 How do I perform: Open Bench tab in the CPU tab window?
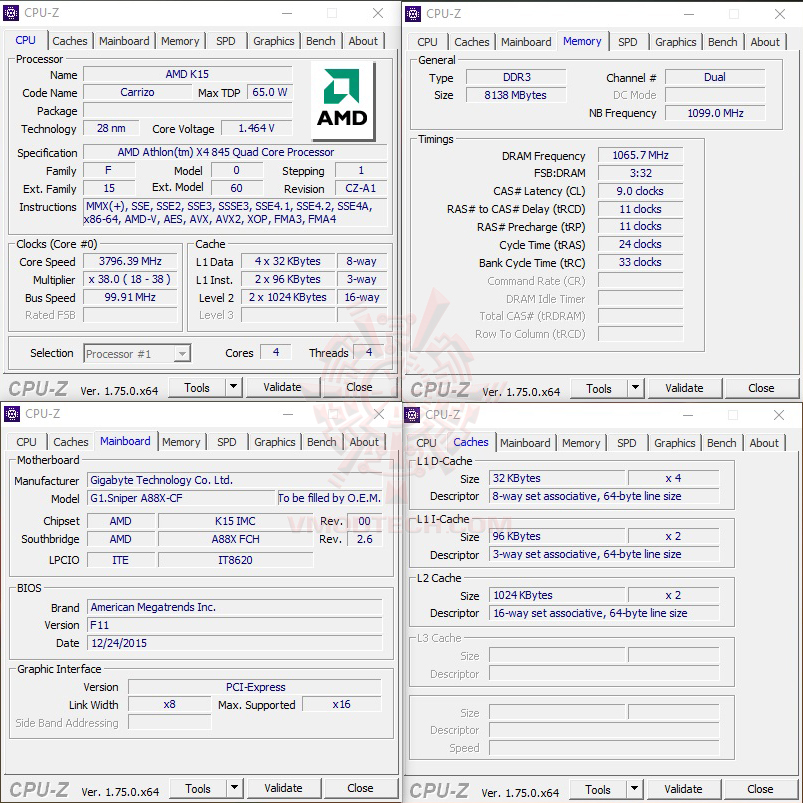(321, 41)
